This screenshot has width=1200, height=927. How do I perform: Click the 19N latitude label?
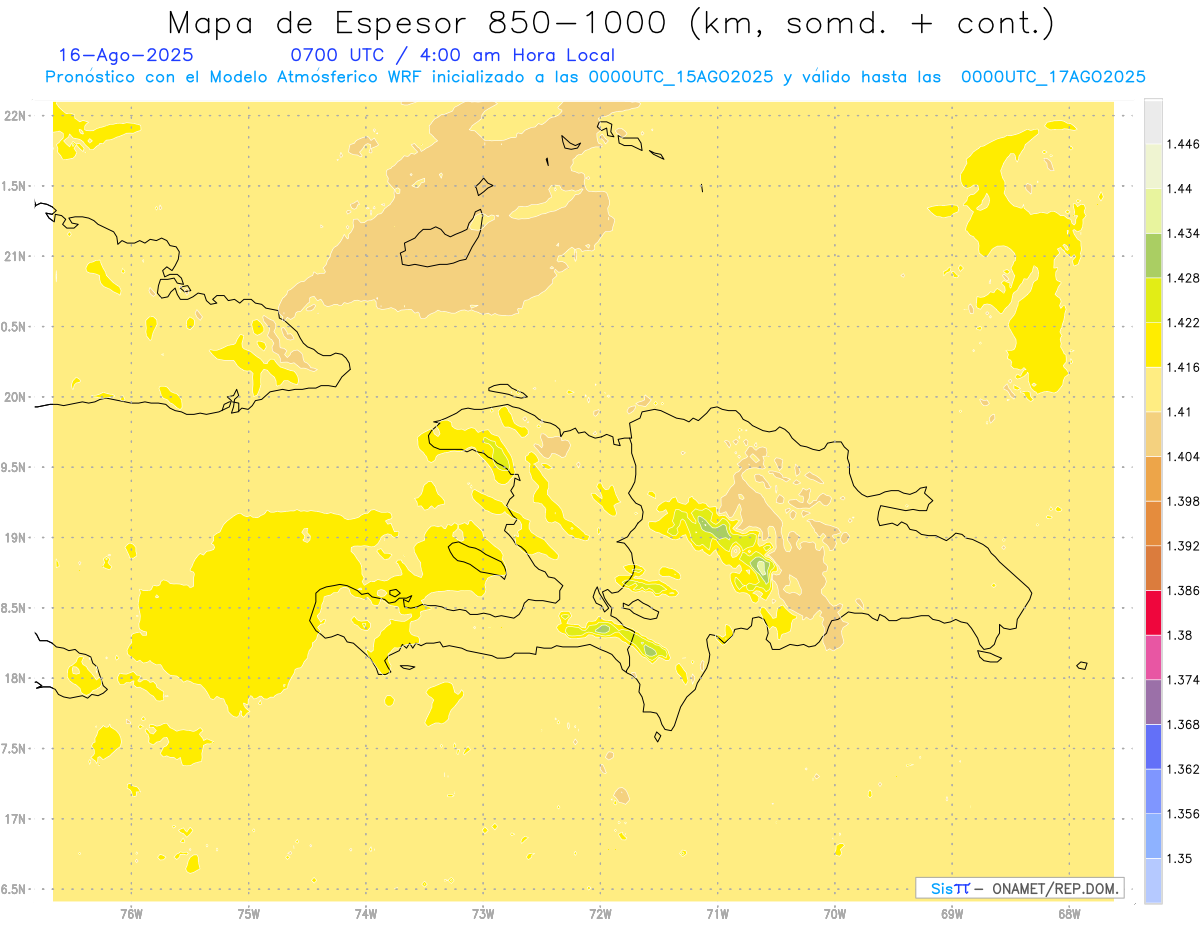(x=14, y=538)
